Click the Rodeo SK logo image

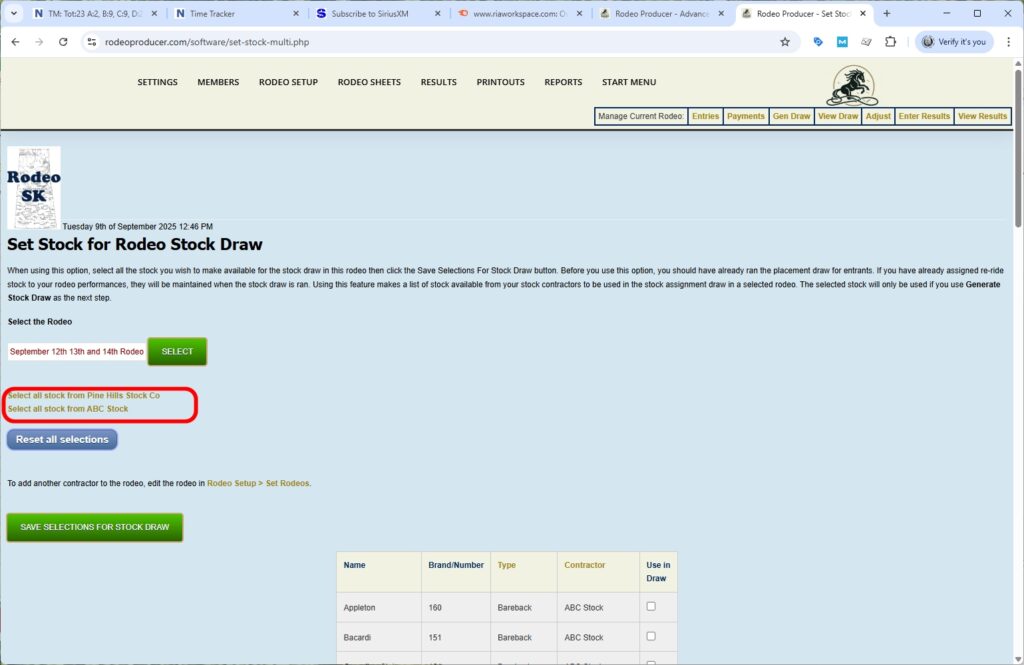(x=33, y=186)
